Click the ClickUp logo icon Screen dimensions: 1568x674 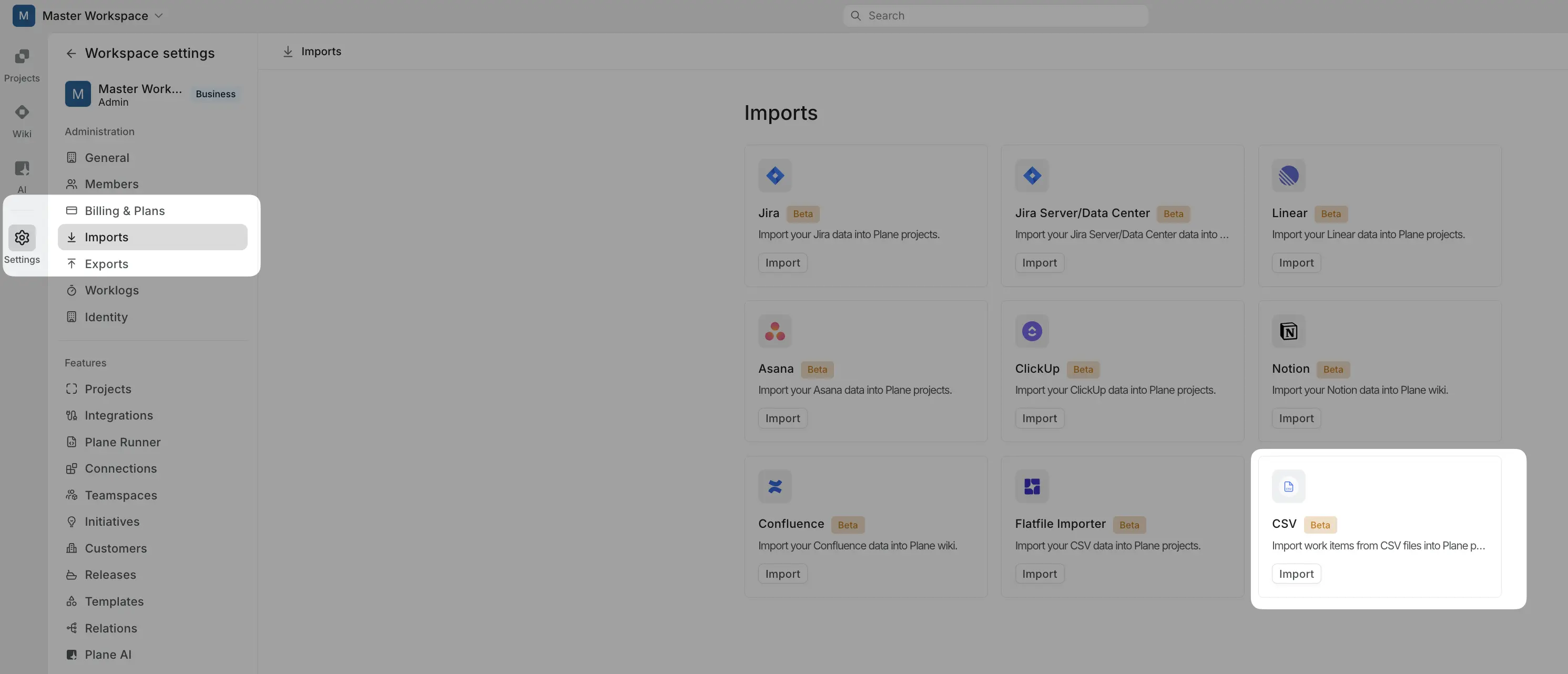click(1031, 331)
